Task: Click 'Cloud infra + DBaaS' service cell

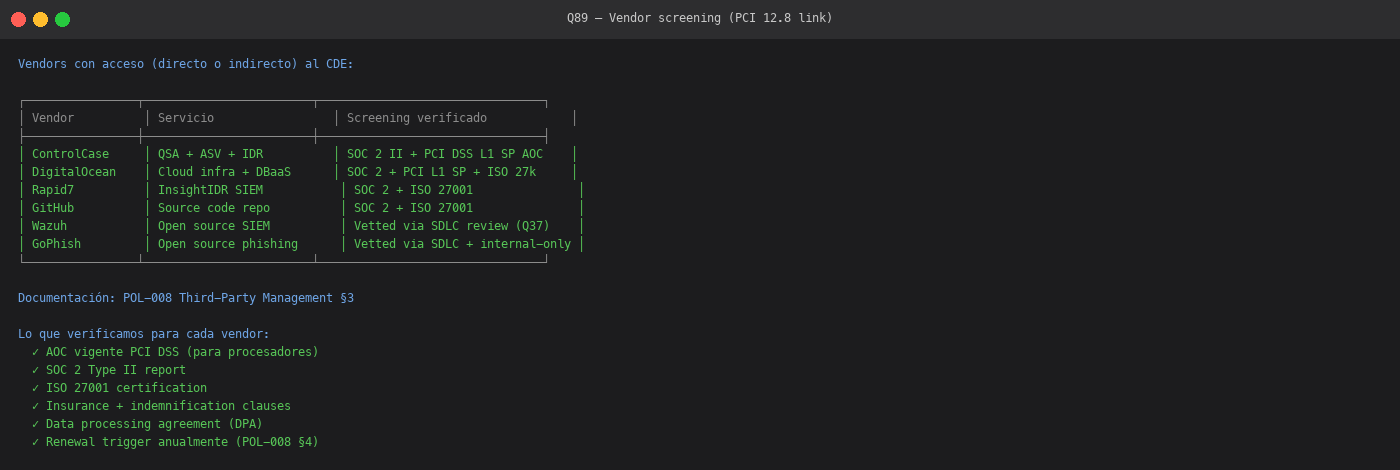Action: 224,172
